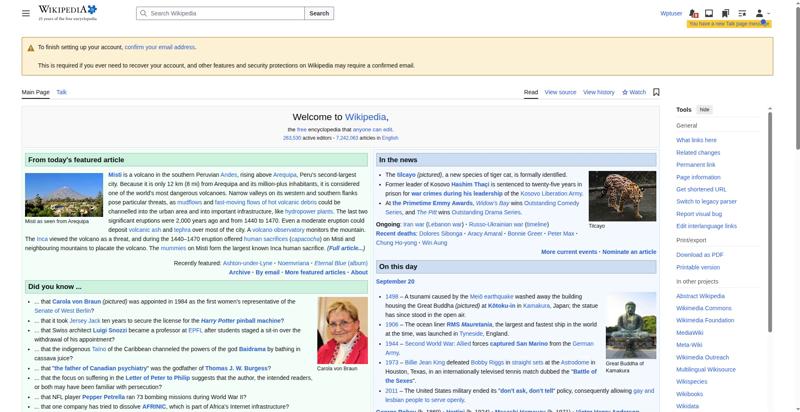
Task: Open the Hashim Thaçi news link
Action: (x=470, y=185)
